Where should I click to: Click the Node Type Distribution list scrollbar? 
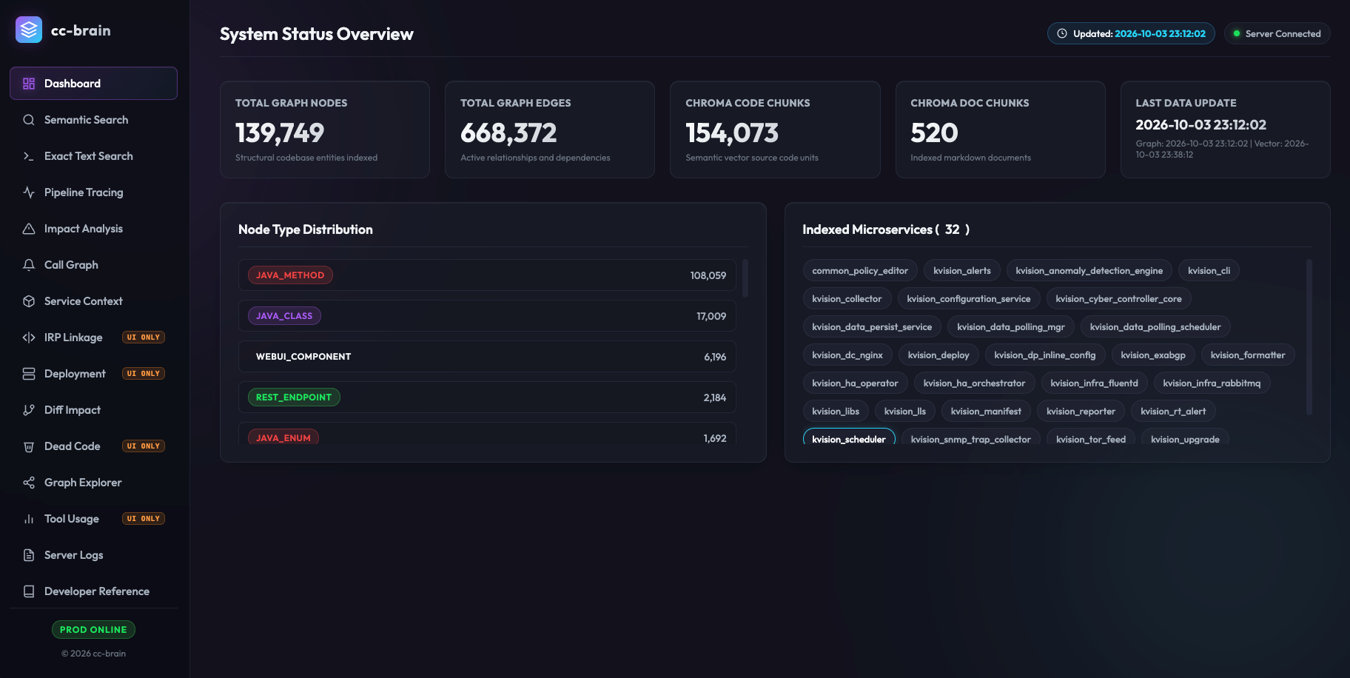pyautogui.click(x=745, y=278)
